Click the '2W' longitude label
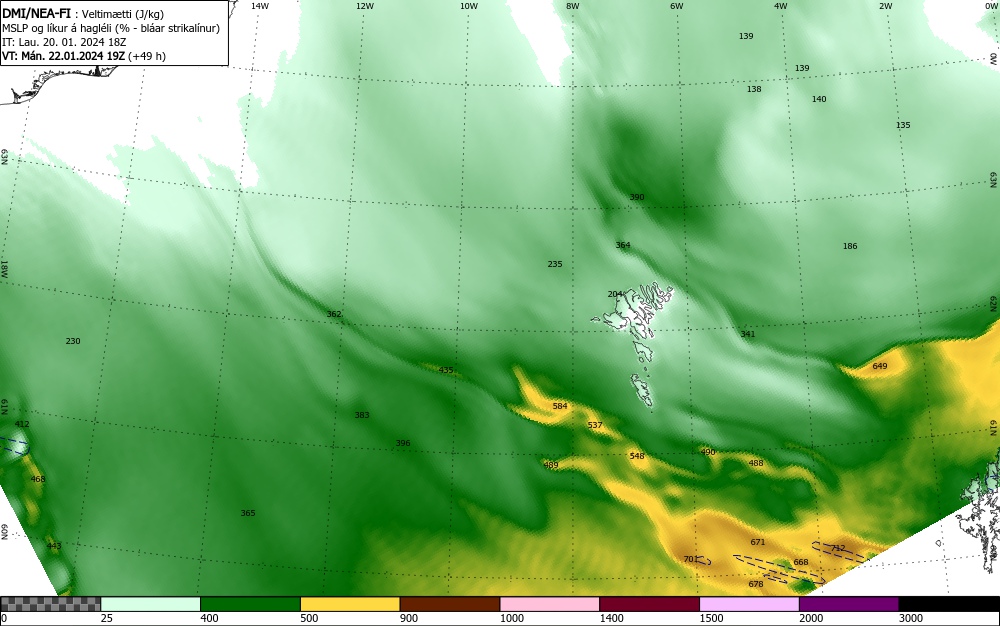The image size is (1000, 626). (x=885, y=6)
